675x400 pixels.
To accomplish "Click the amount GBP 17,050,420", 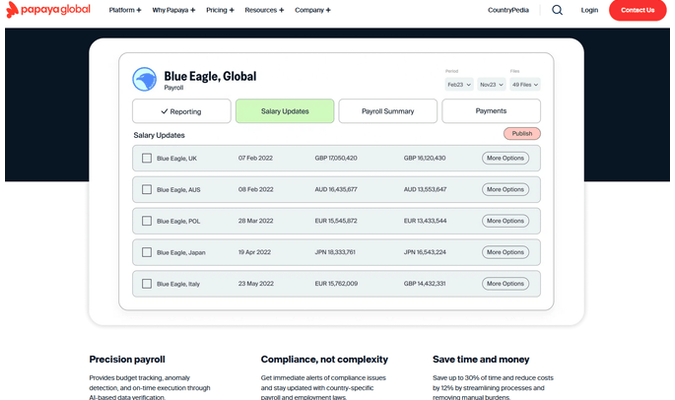I will click(x=336, y=158).
